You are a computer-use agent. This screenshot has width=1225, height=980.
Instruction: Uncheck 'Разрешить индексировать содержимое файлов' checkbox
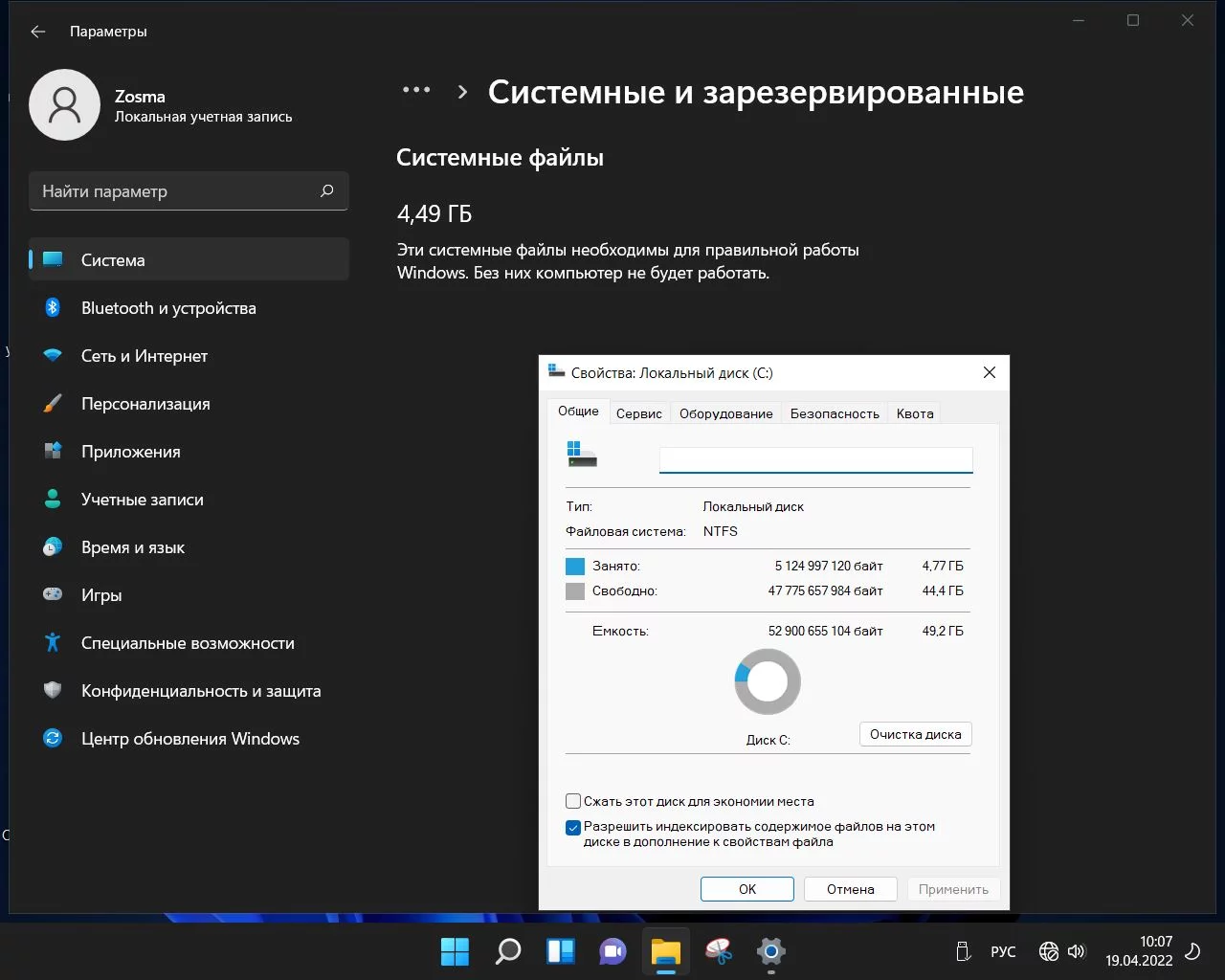point(573,827)
